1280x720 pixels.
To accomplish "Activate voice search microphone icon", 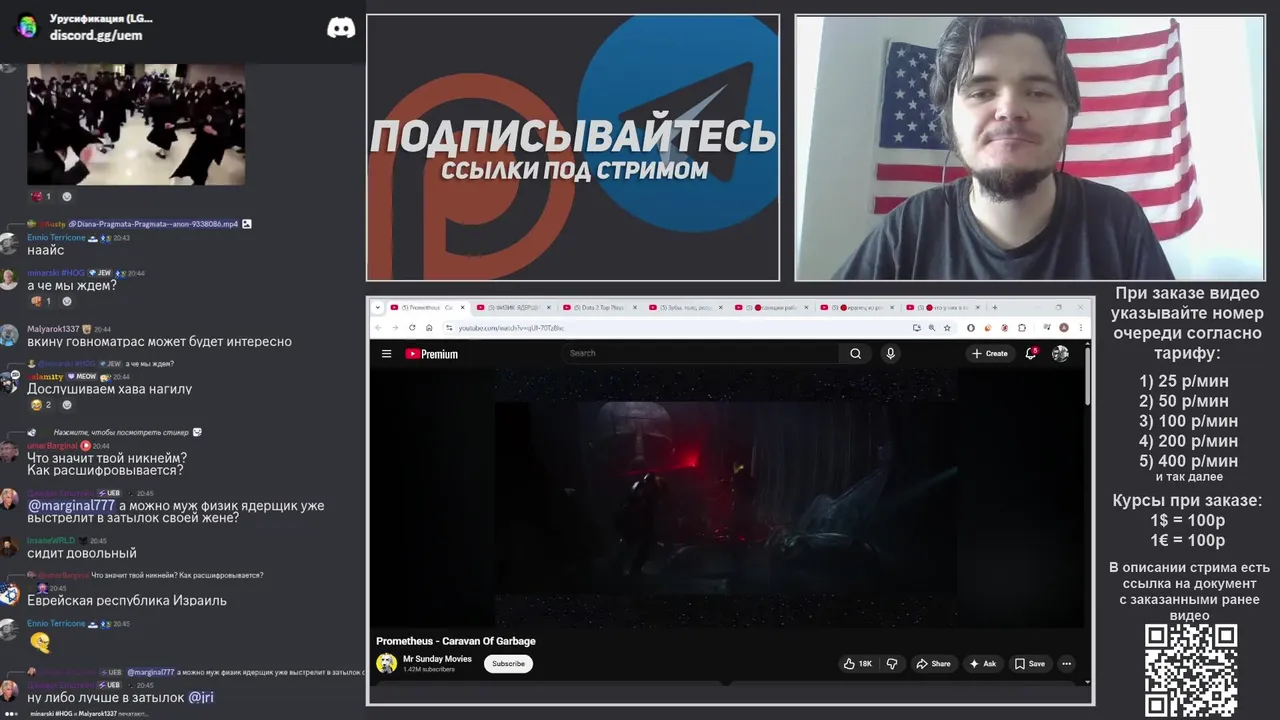I will tap(890, 353).
